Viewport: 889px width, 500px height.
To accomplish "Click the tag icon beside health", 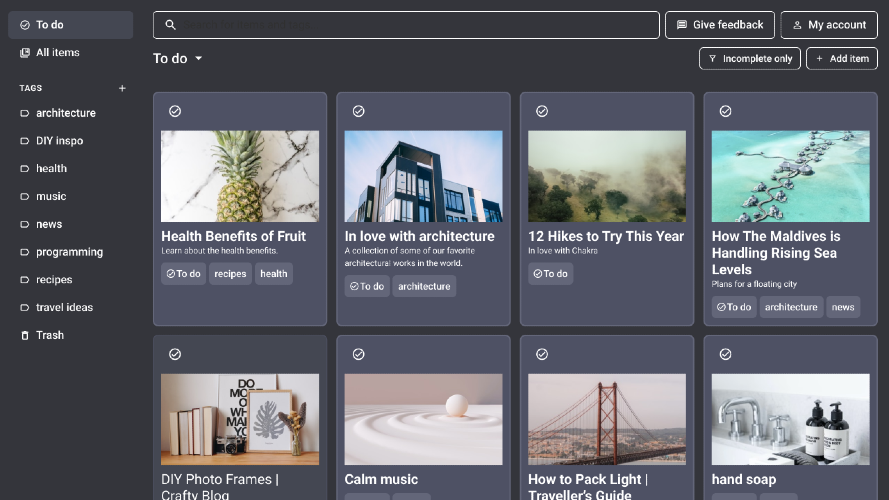I will pyautogui.click(x=24, y=169).
